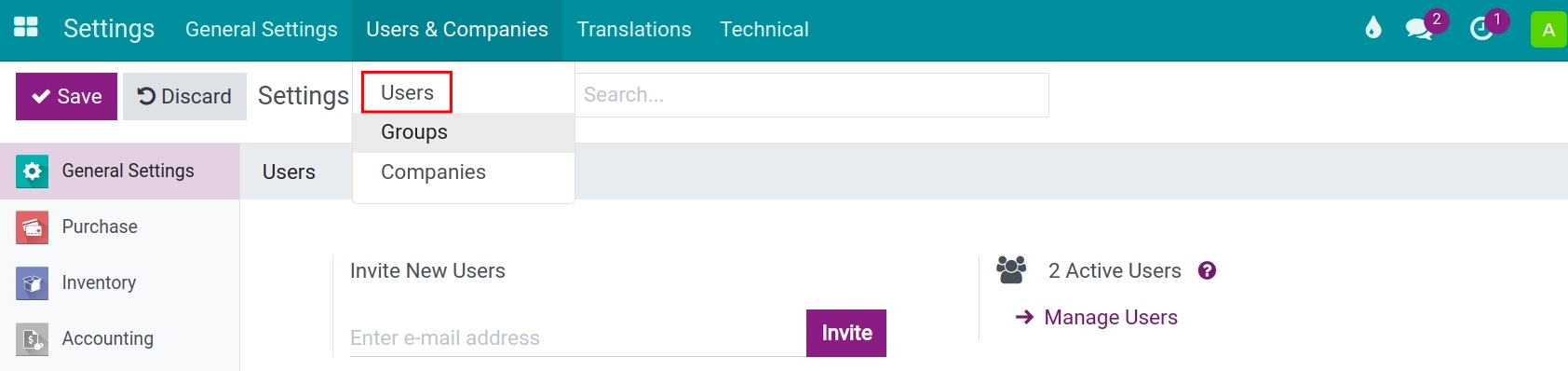Image resolution: width=1568 pixels, height=371 pixels.
Task: Click the Save button
Action: 66,96
